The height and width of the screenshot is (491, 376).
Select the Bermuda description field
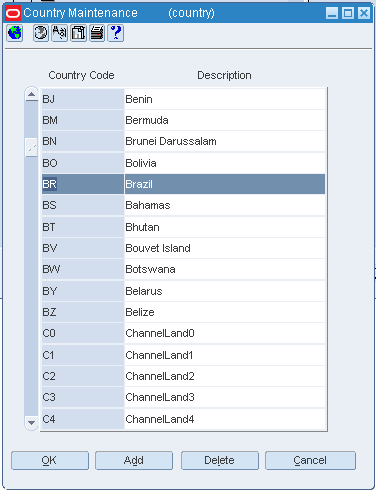(x=225, y=120)
